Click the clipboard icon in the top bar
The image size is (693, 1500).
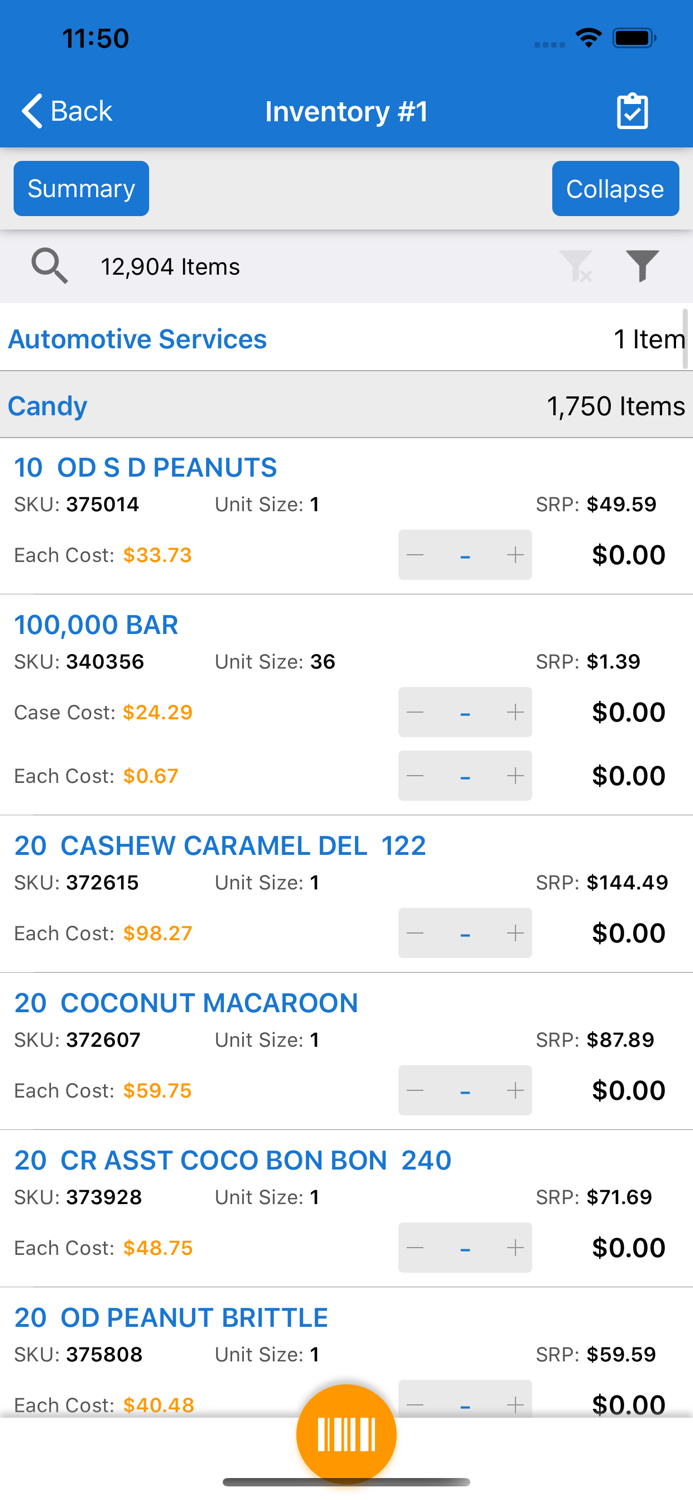pyautogui.click(x=634, y=111)
